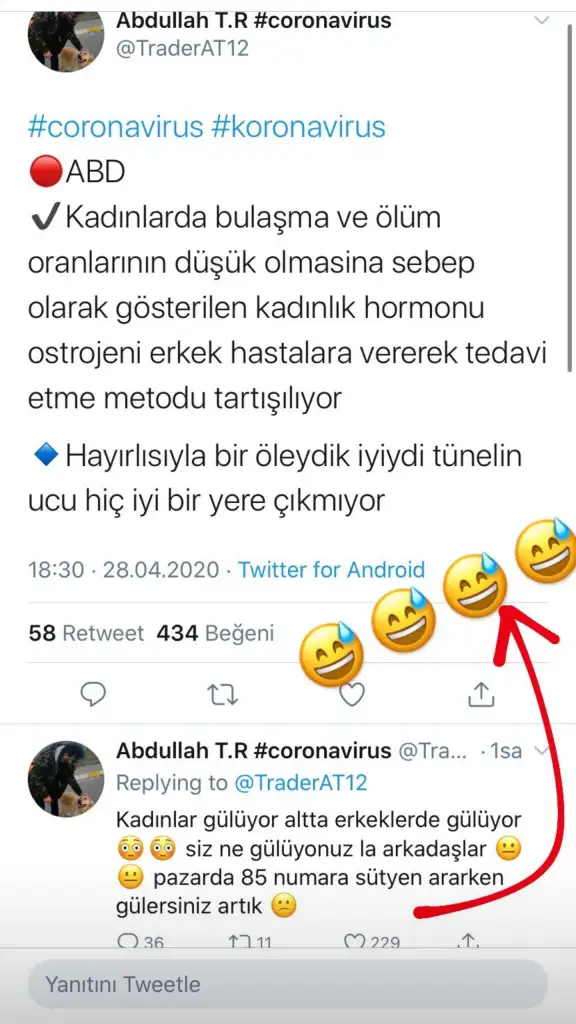Tap the @TraderAT12 Replying to mention
The height and width of the screenshot is (1024, 576).
coord(300,782)
